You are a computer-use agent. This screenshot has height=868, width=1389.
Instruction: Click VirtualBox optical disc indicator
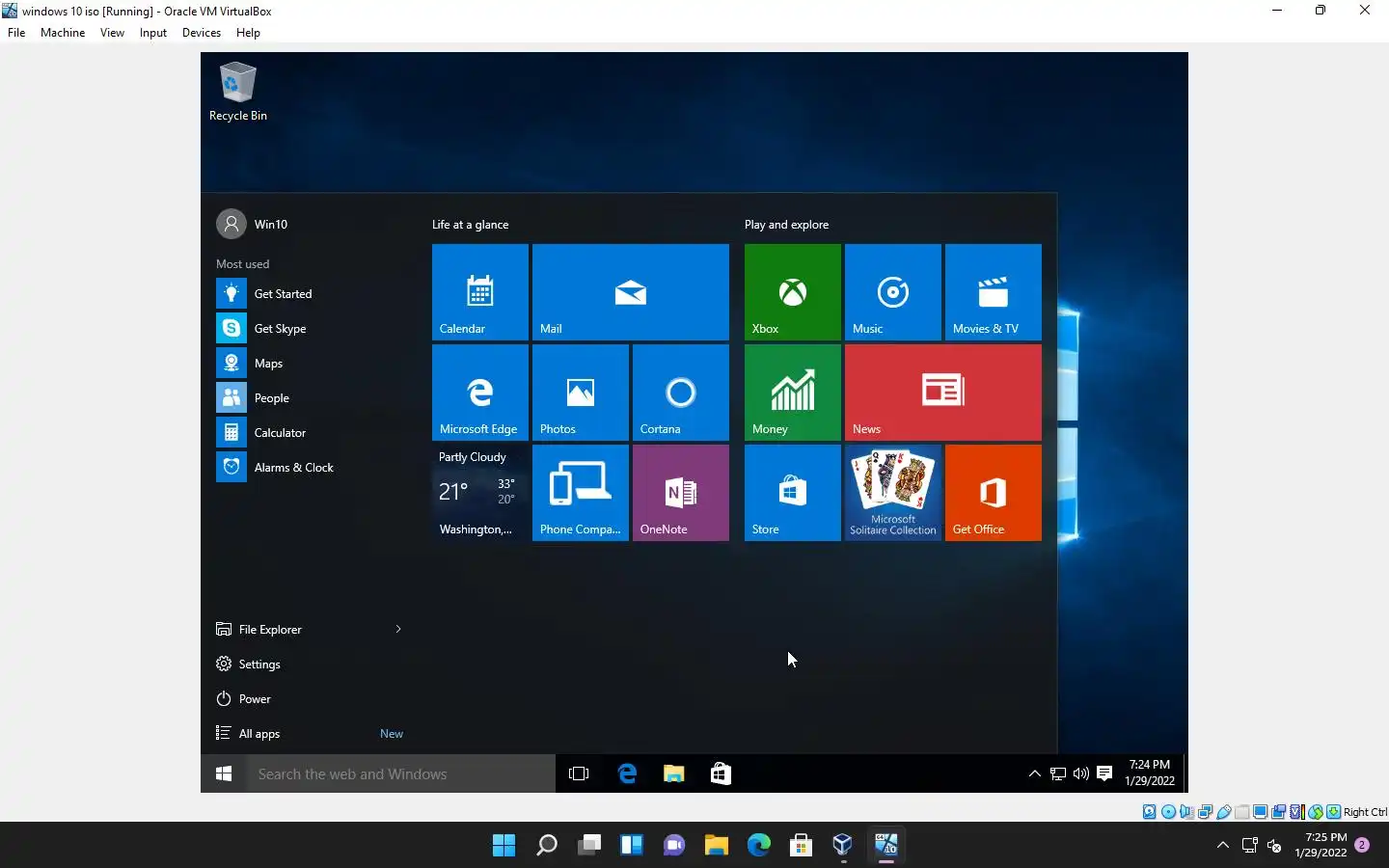pos(1168,811)
